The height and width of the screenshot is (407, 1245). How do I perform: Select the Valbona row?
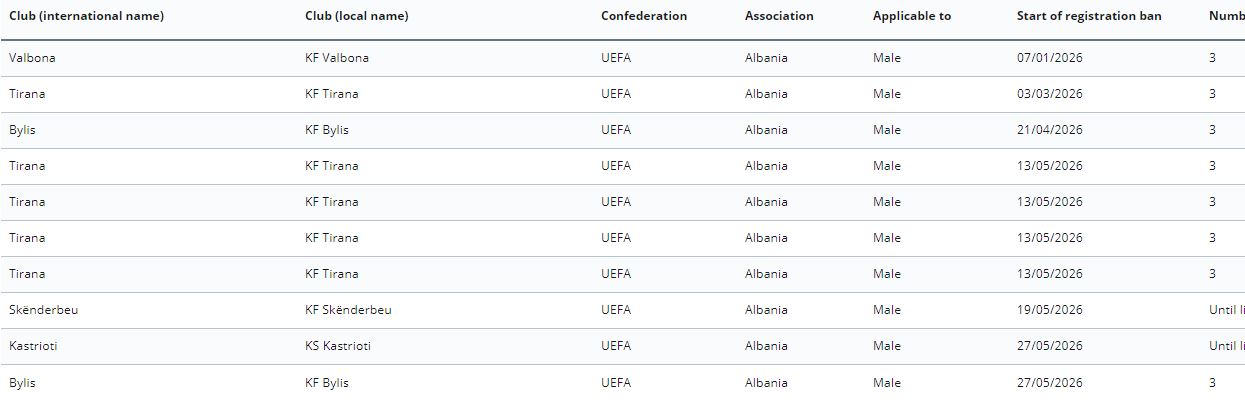pyautogui.click(x=622, y=58)
